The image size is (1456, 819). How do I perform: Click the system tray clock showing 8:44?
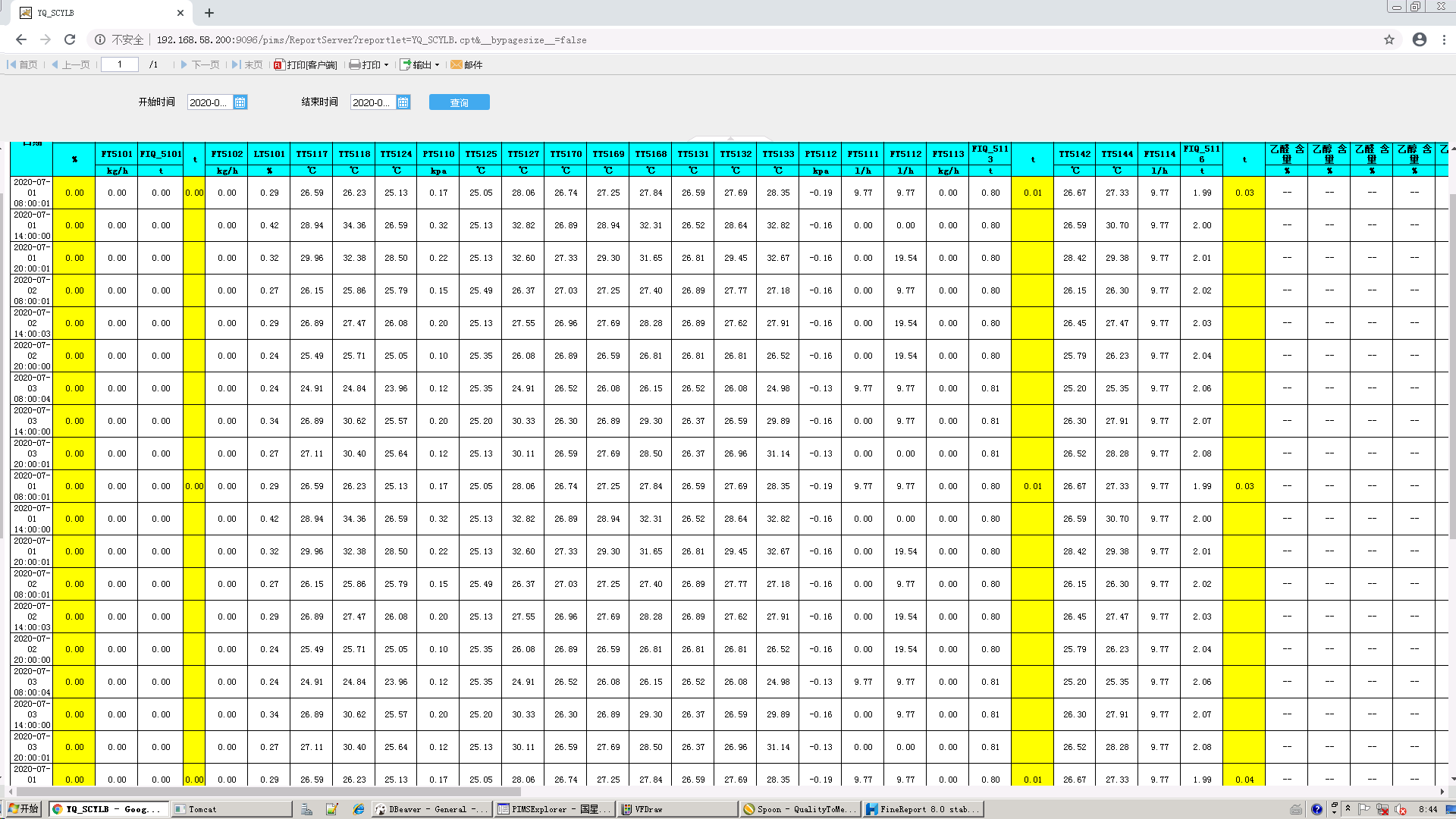[1428, 809]
